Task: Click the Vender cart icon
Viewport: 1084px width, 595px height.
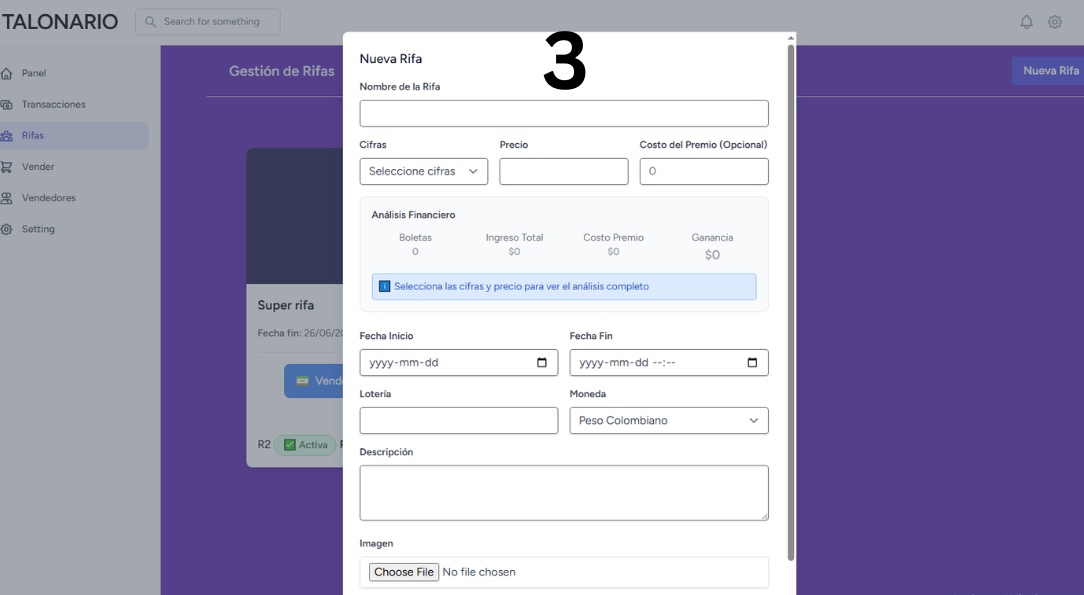Action: (x=7, y=167)
